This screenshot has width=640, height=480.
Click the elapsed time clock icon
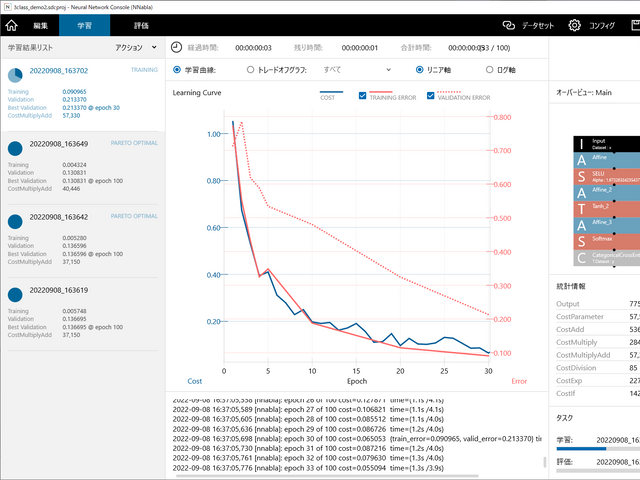pyautogui.click(x=177, y=47)
